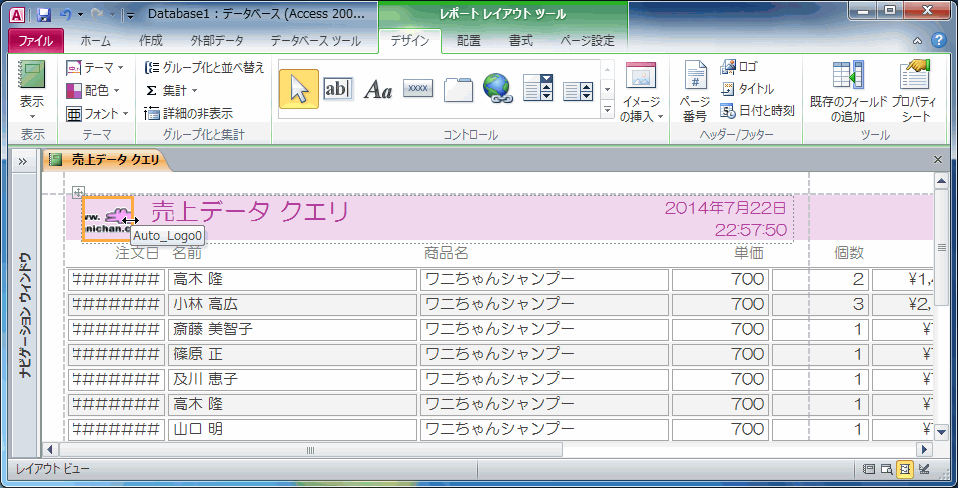Image resolution: width=958 pixels, height=488 pixels.
Task: Switch to Print Preview status bar icon
Action: click(887, 469)
